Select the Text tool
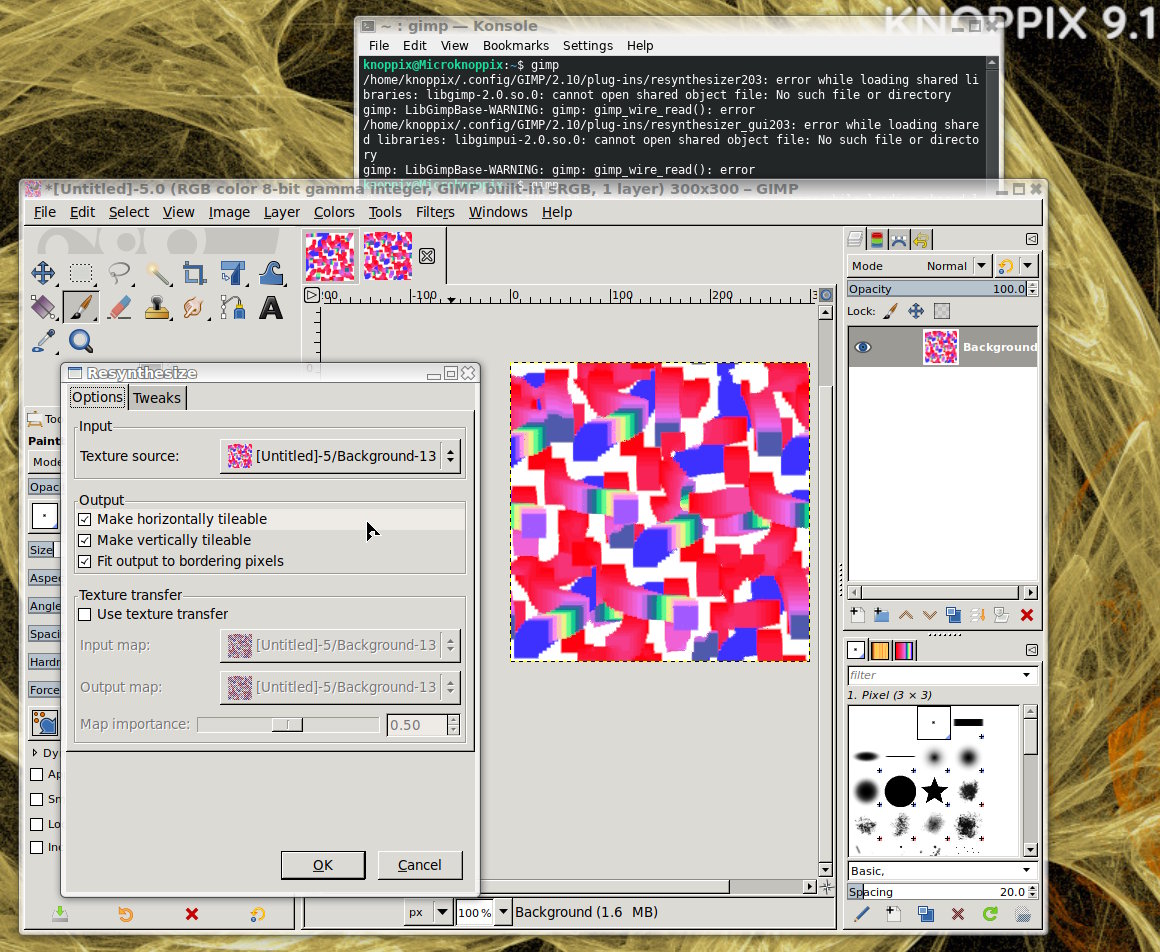This screenshot has height=952, width=1160. tap(271, 307)
